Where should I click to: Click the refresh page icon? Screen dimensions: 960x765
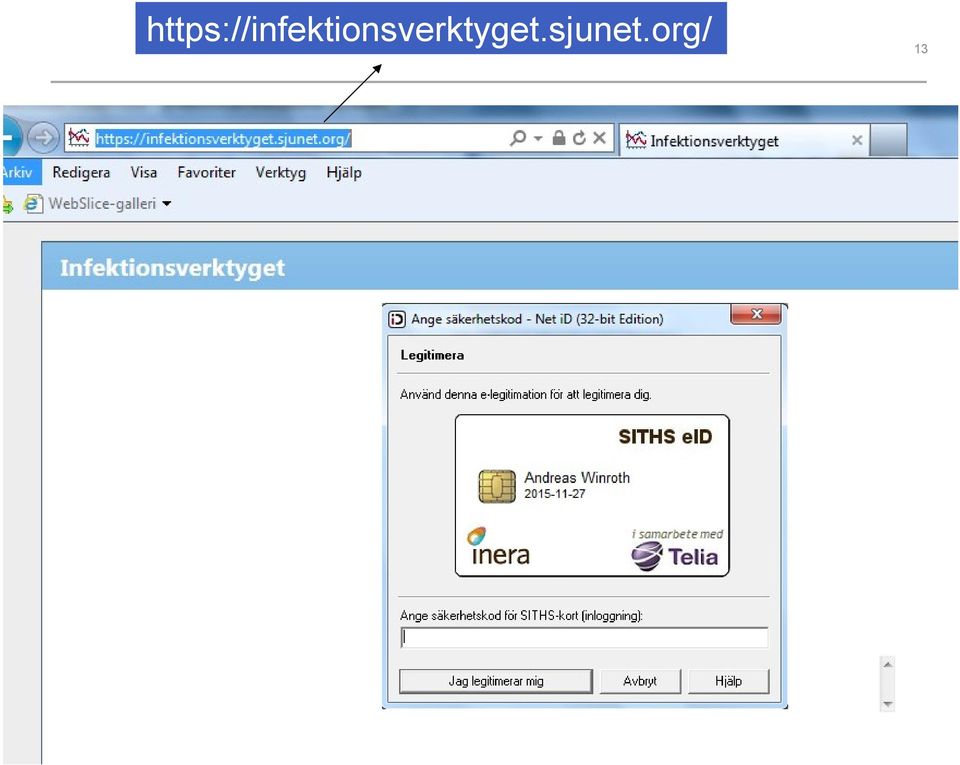[579, 138]
